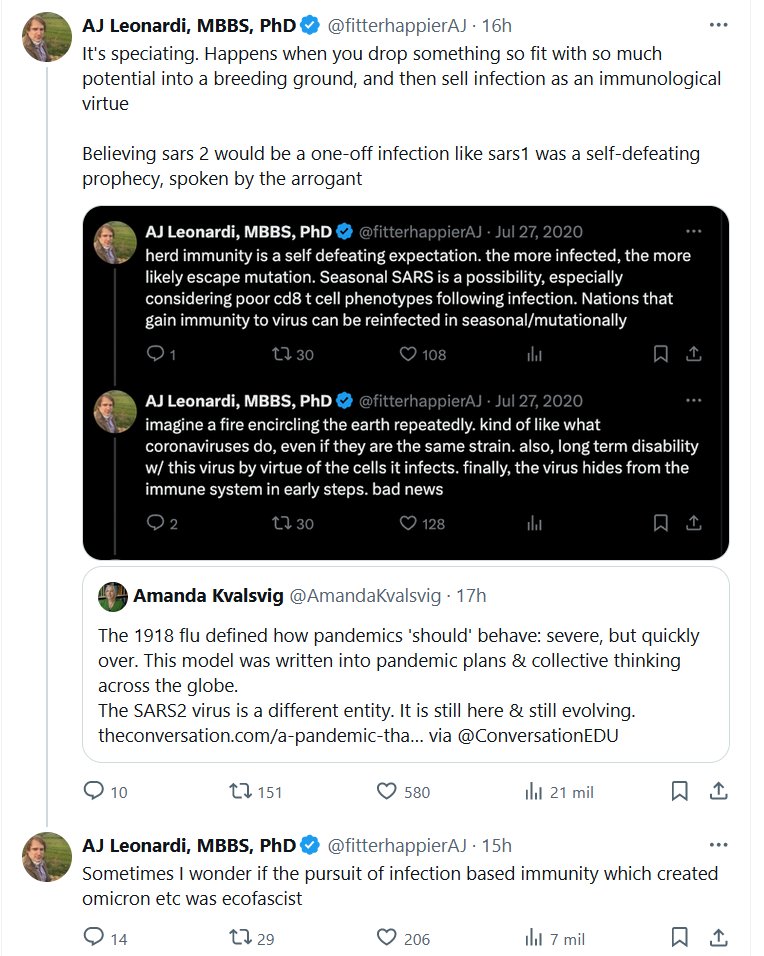This screenshot has height=956, width=764.
Task: Share the 16h speciating tweet
Action: pyautogui.click(x=717, y=791)
